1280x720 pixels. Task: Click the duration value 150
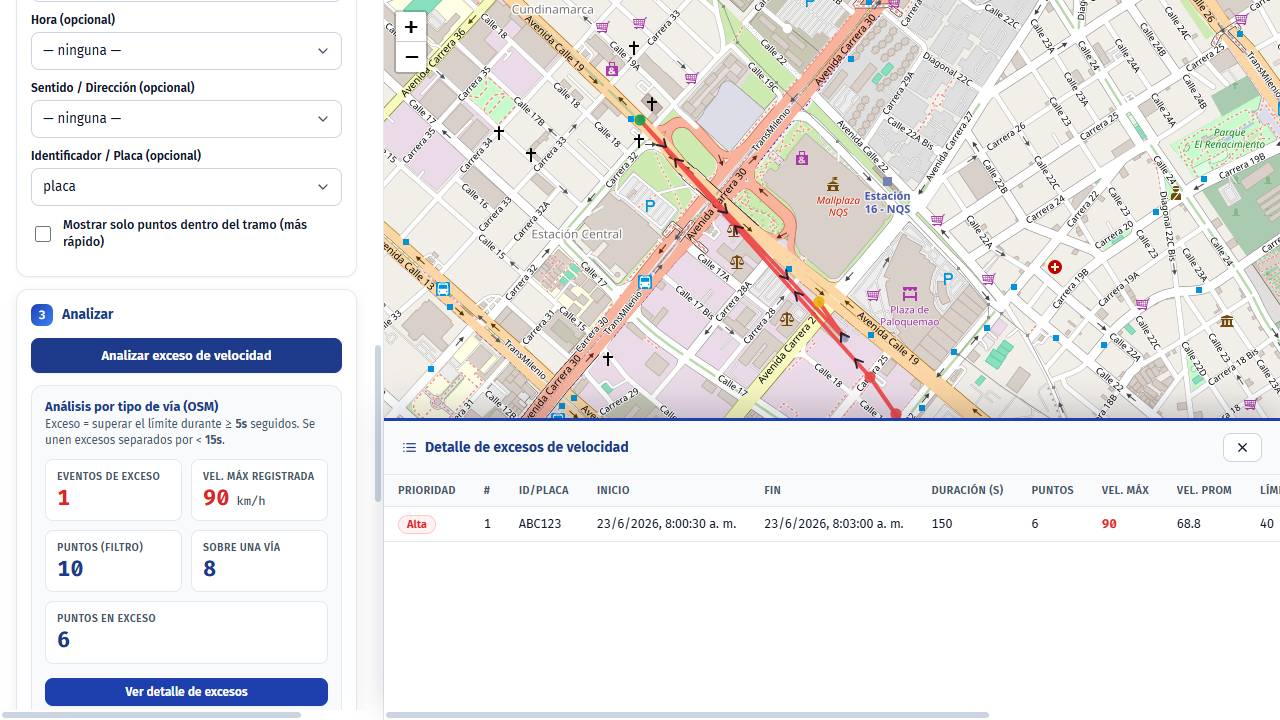942,524
